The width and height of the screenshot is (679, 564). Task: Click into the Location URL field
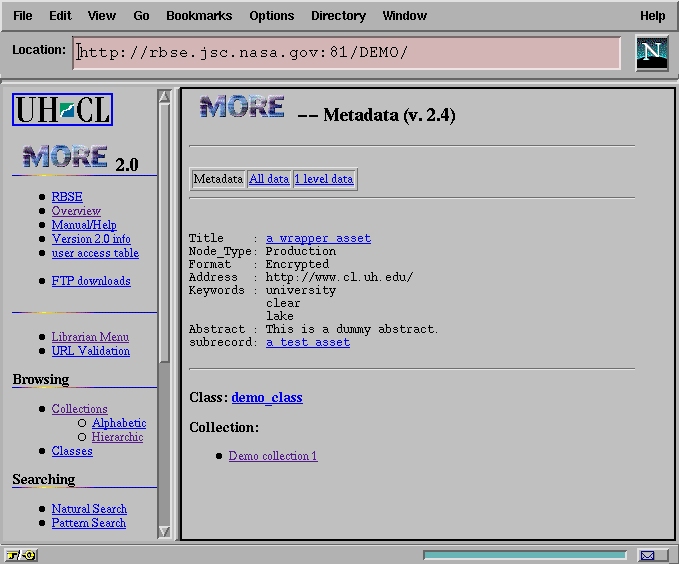[346, 53]
